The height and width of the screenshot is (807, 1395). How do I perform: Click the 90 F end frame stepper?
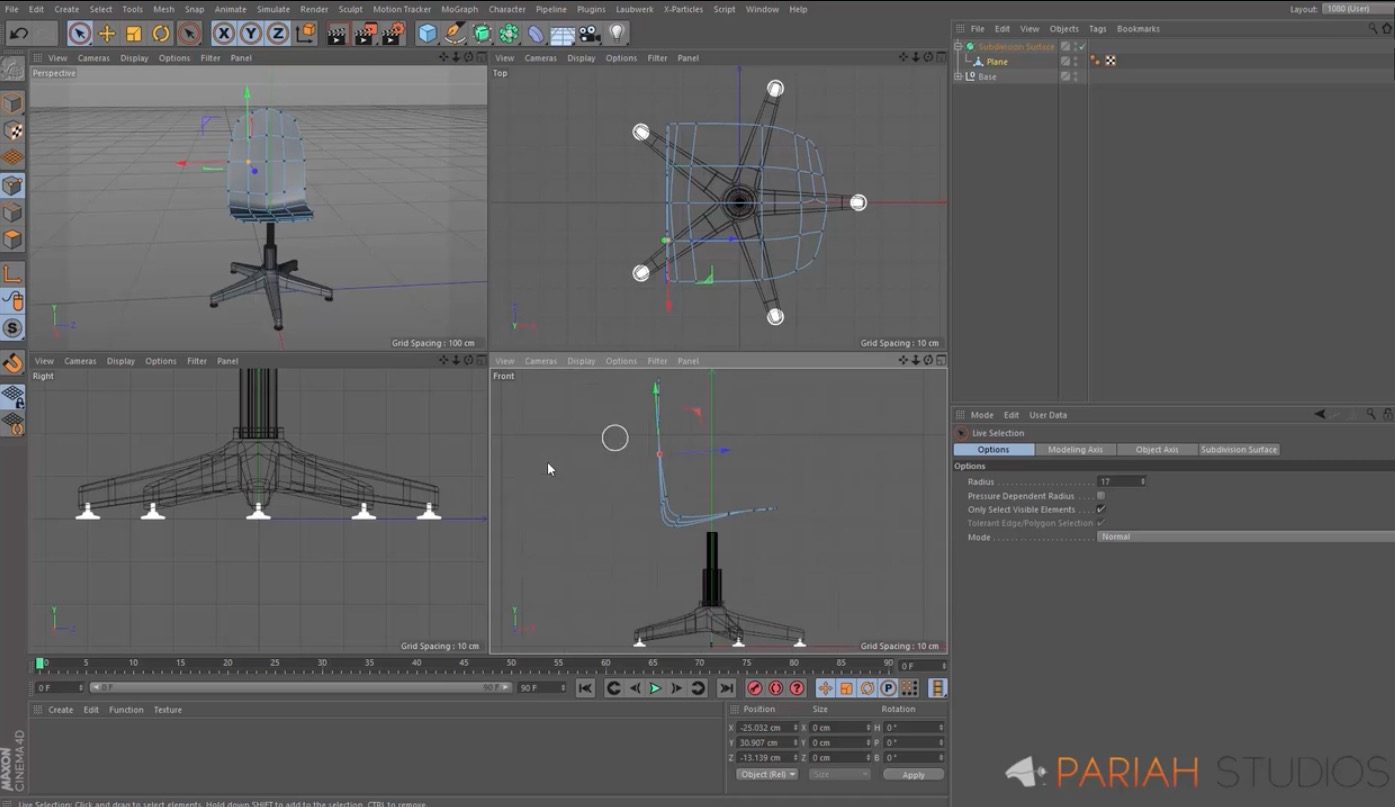[x=563, y=688]
